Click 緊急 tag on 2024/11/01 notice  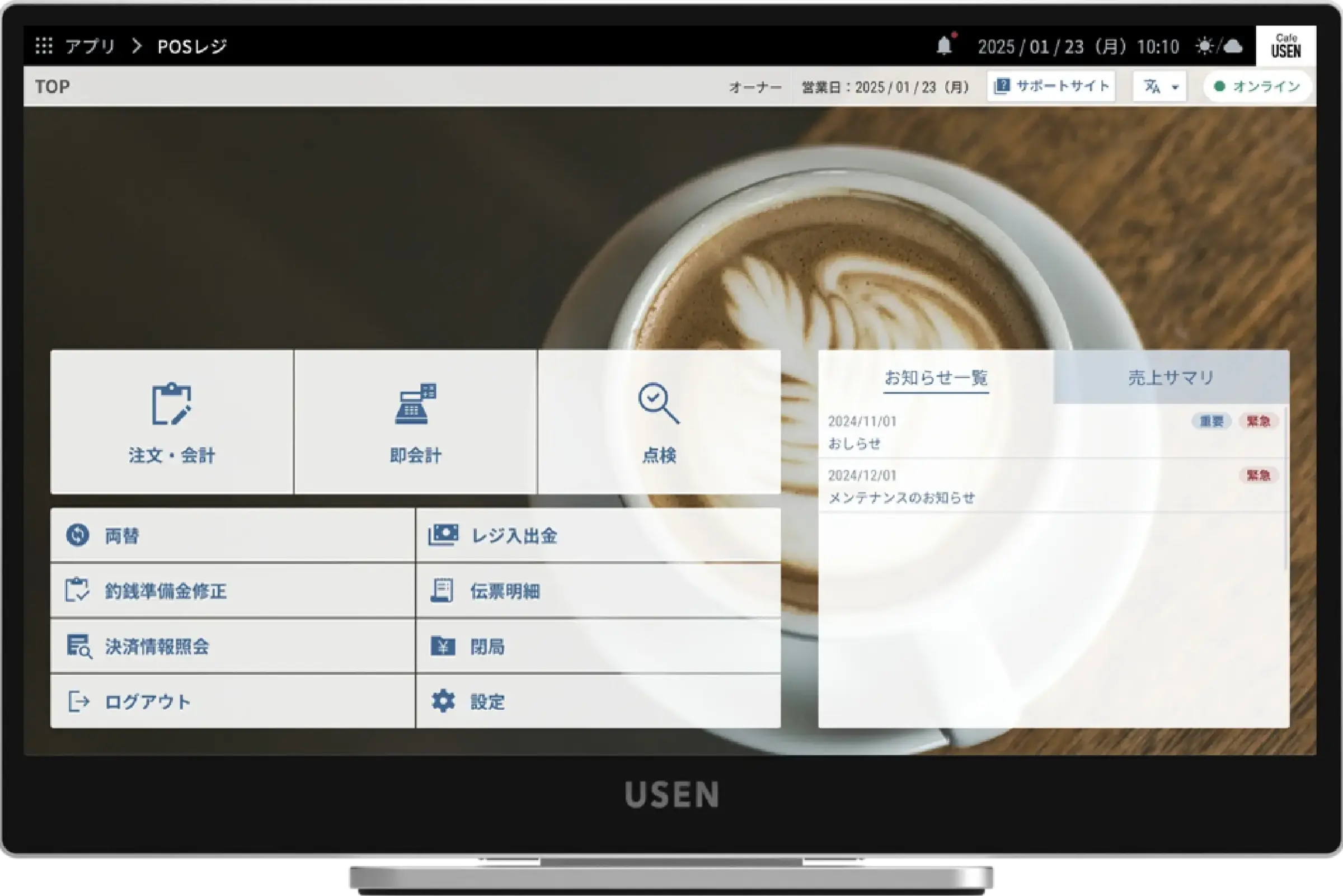coord(1259,421)
